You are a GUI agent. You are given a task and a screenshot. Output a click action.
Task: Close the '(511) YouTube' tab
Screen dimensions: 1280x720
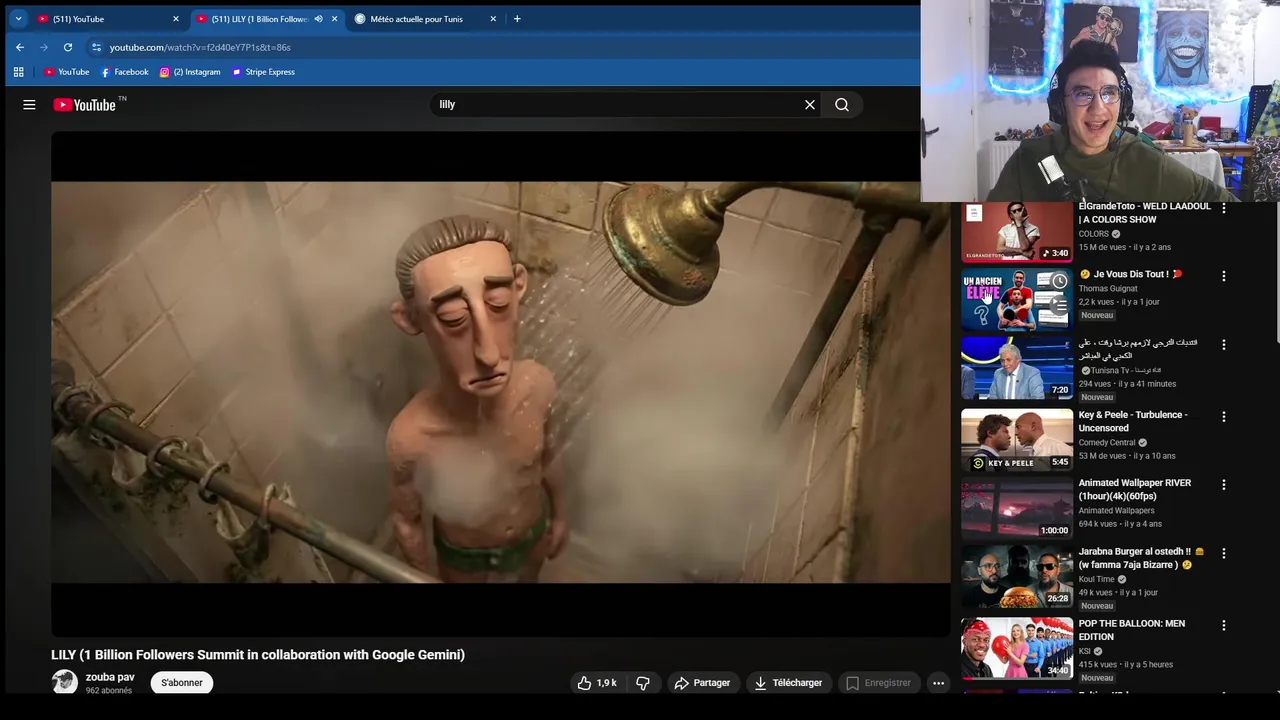[x=176, y=19]
